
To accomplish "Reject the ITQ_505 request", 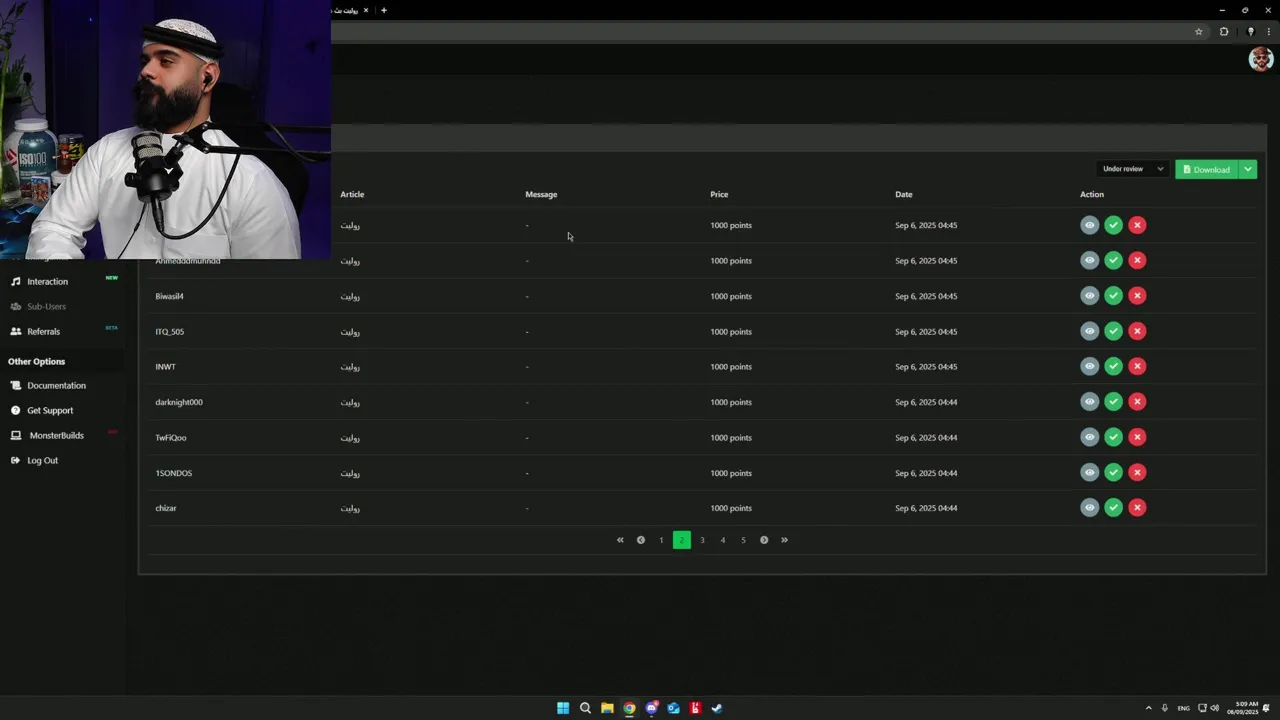I will click(1137, 331).
